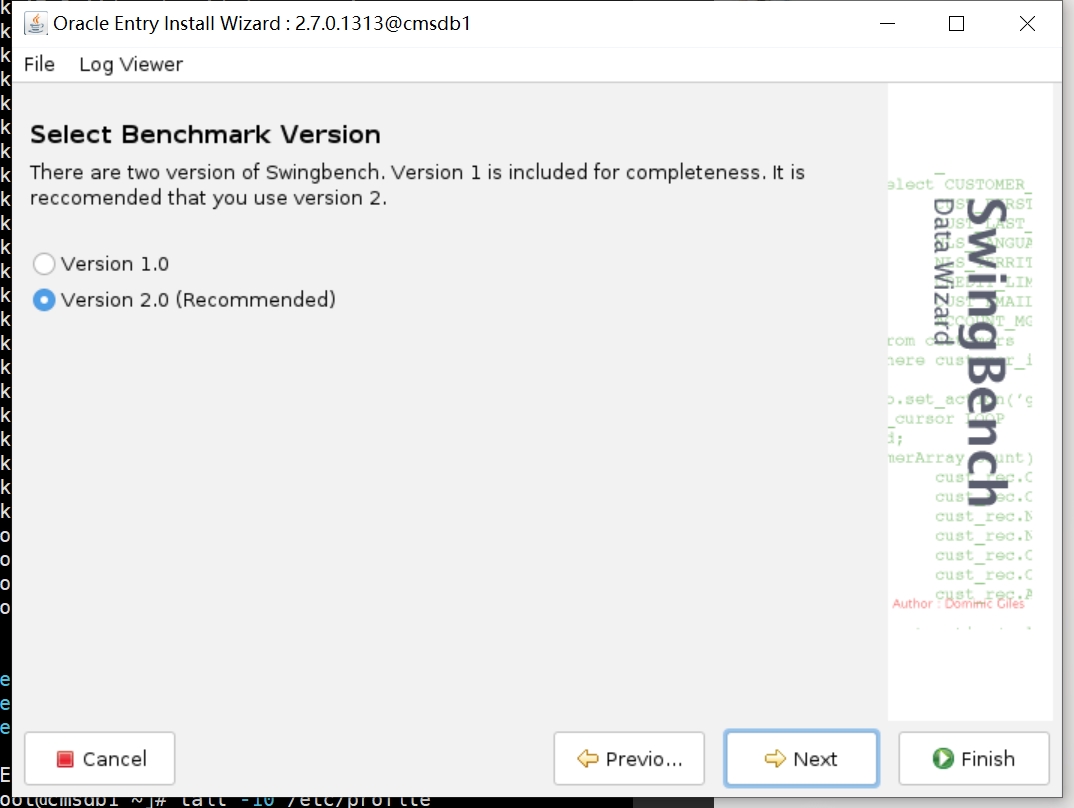Click the Cancel button
This screenshot has height=808, width=1074.
tap(100, 759)
